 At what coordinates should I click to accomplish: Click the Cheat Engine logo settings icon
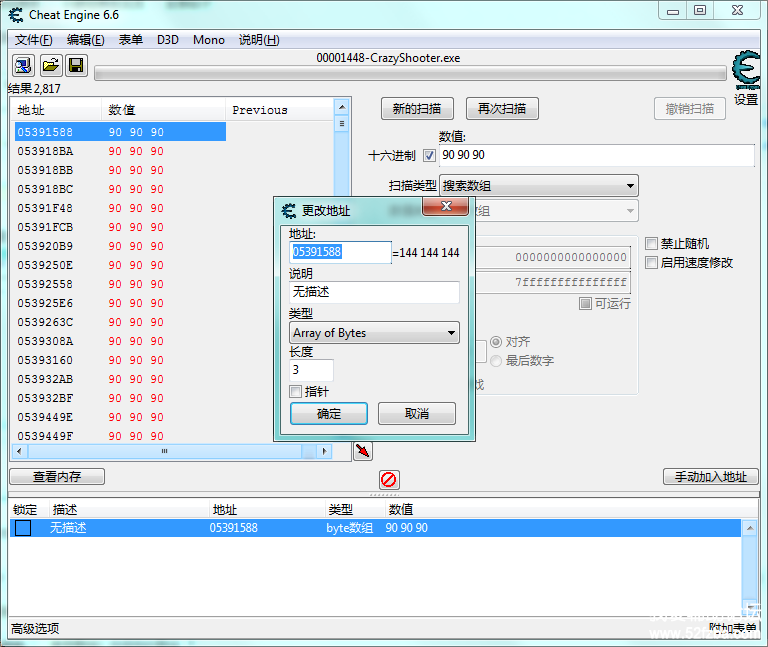click(x=745, y=72)
